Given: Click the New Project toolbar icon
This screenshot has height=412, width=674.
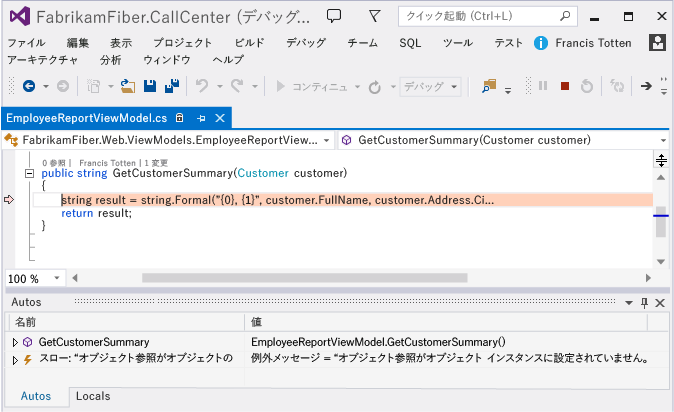Looking at the screenshot, I should (93, 86).
